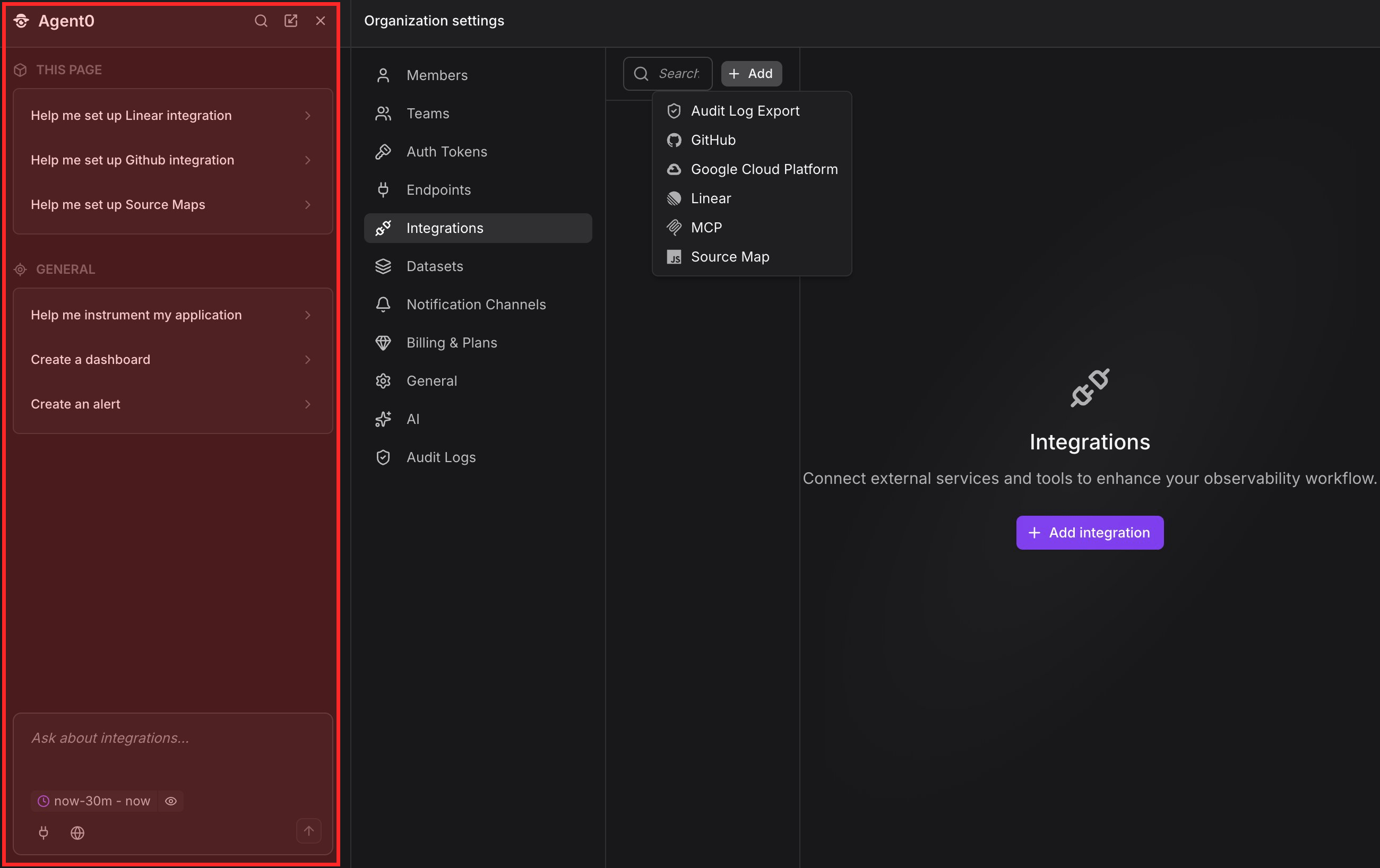Click the send arrow in chat box
This screenshot has height=868, width=1380.
pos(308,830)
